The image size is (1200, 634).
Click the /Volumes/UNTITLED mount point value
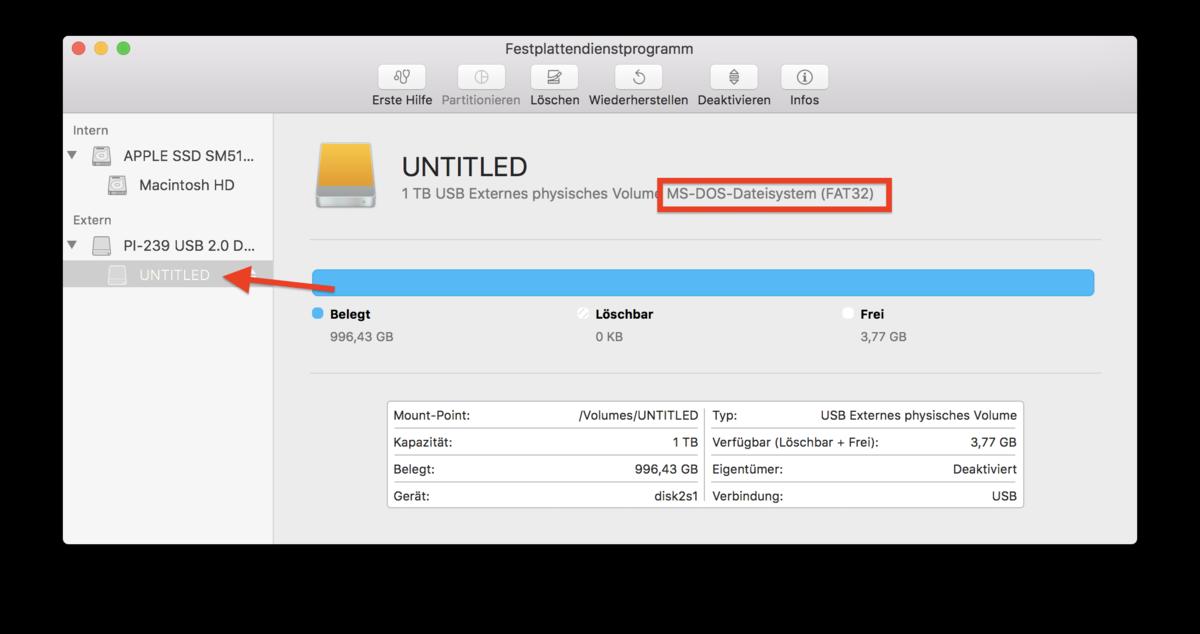[x=638, y=415]
